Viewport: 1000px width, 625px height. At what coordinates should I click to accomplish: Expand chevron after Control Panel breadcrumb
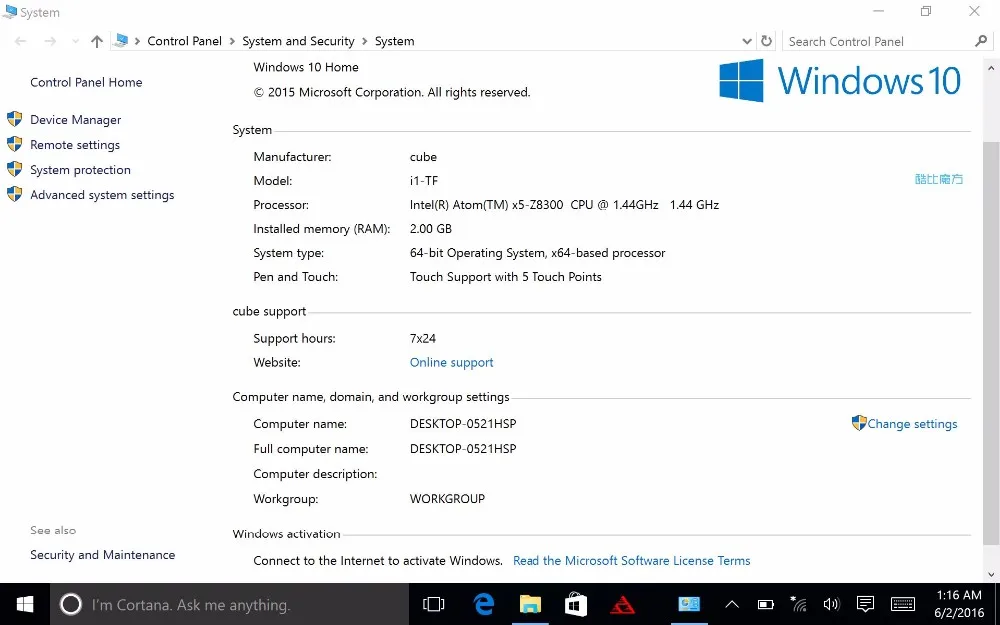point(232,41)
